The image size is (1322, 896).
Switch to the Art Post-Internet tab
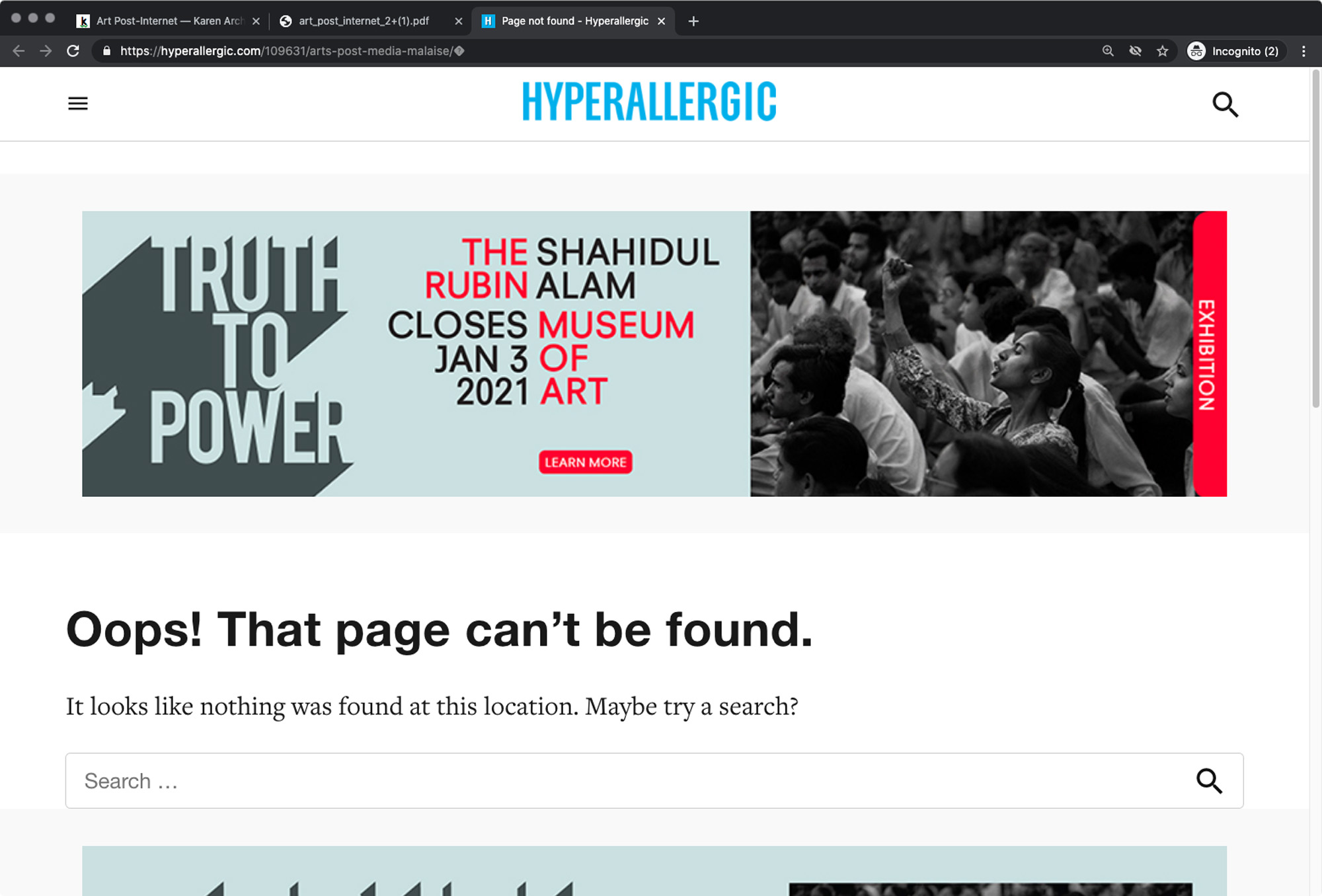point(165,21)
